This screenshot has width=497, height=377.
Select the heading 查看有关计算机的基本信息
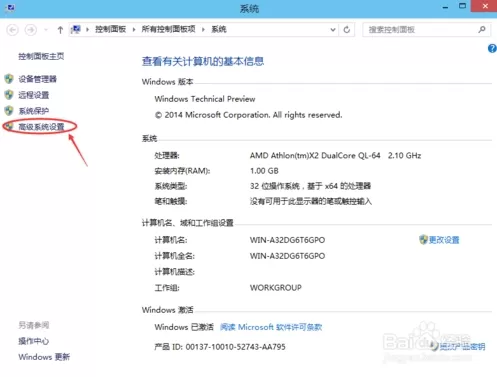click(x=203, y=61)
